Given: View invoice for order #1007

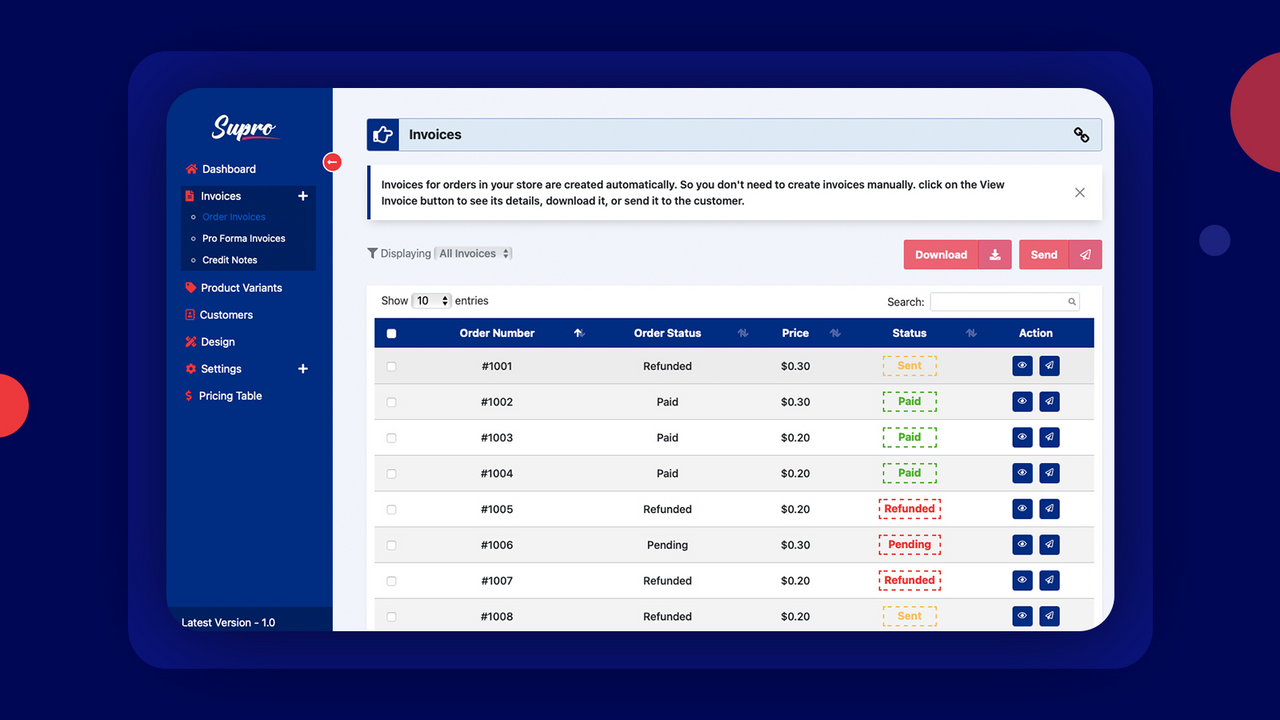Looking at the screenshot, I should pyautogui.click(x=1022, y=580).
